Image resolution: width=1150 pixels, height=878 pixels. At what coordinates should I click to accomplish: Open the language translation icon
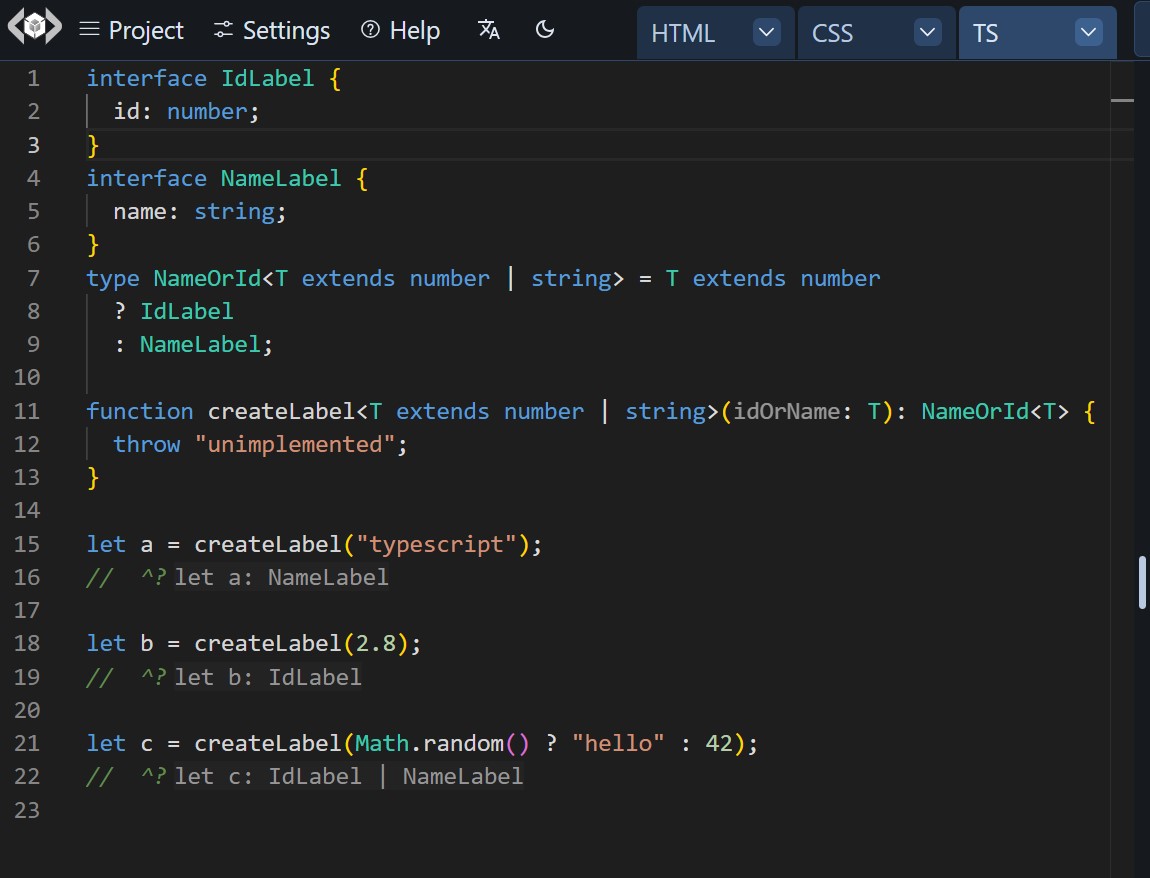point(489,30)
